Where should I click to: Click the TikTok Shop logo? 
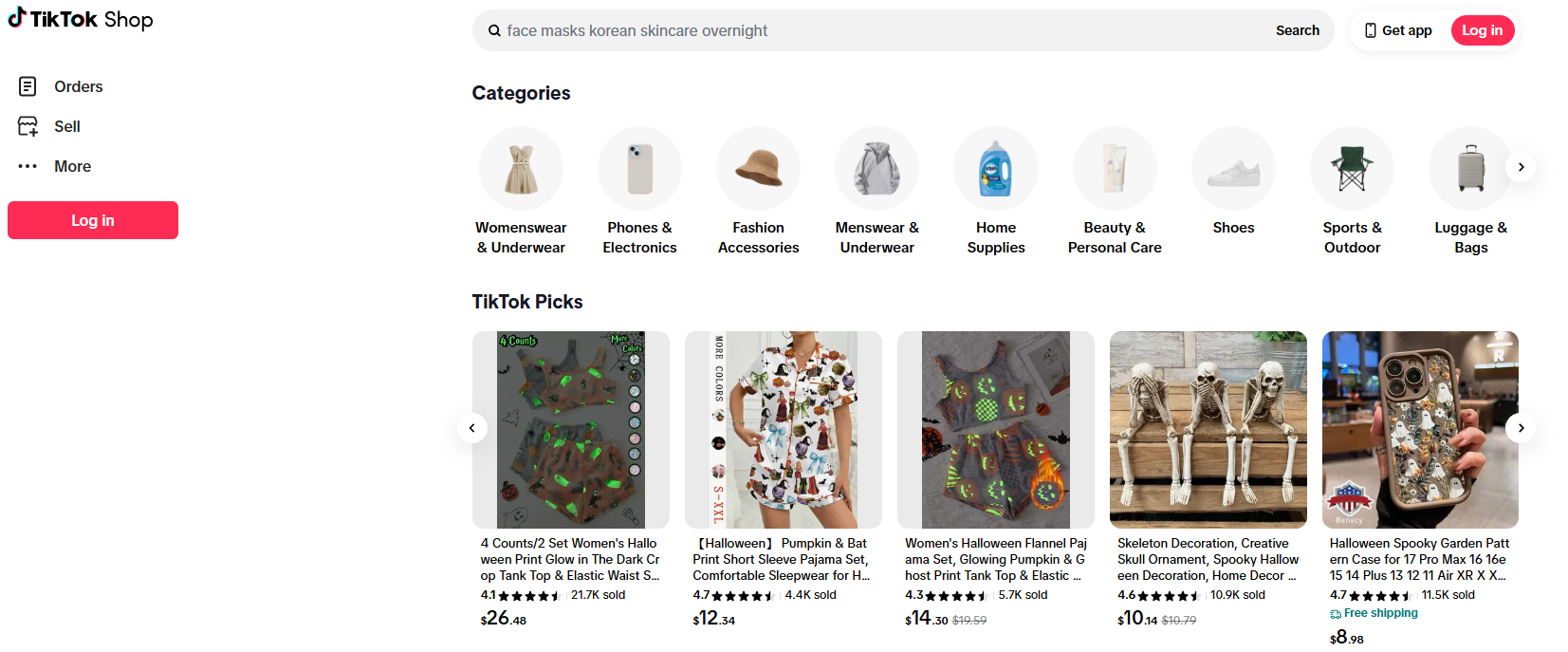(x=80, y=19)
